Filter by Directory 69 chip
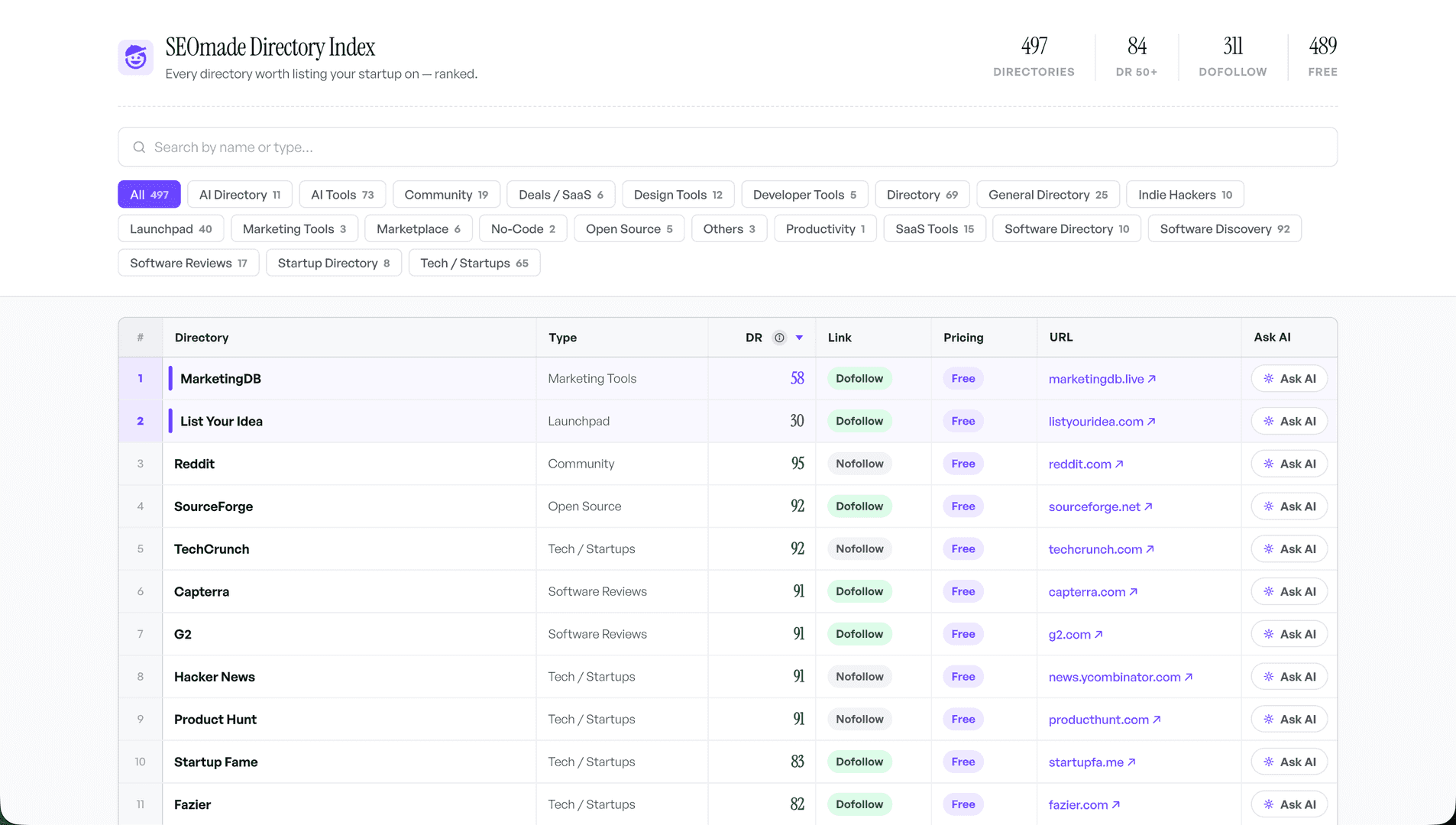 pyautogui.click(x=922, y=195)
